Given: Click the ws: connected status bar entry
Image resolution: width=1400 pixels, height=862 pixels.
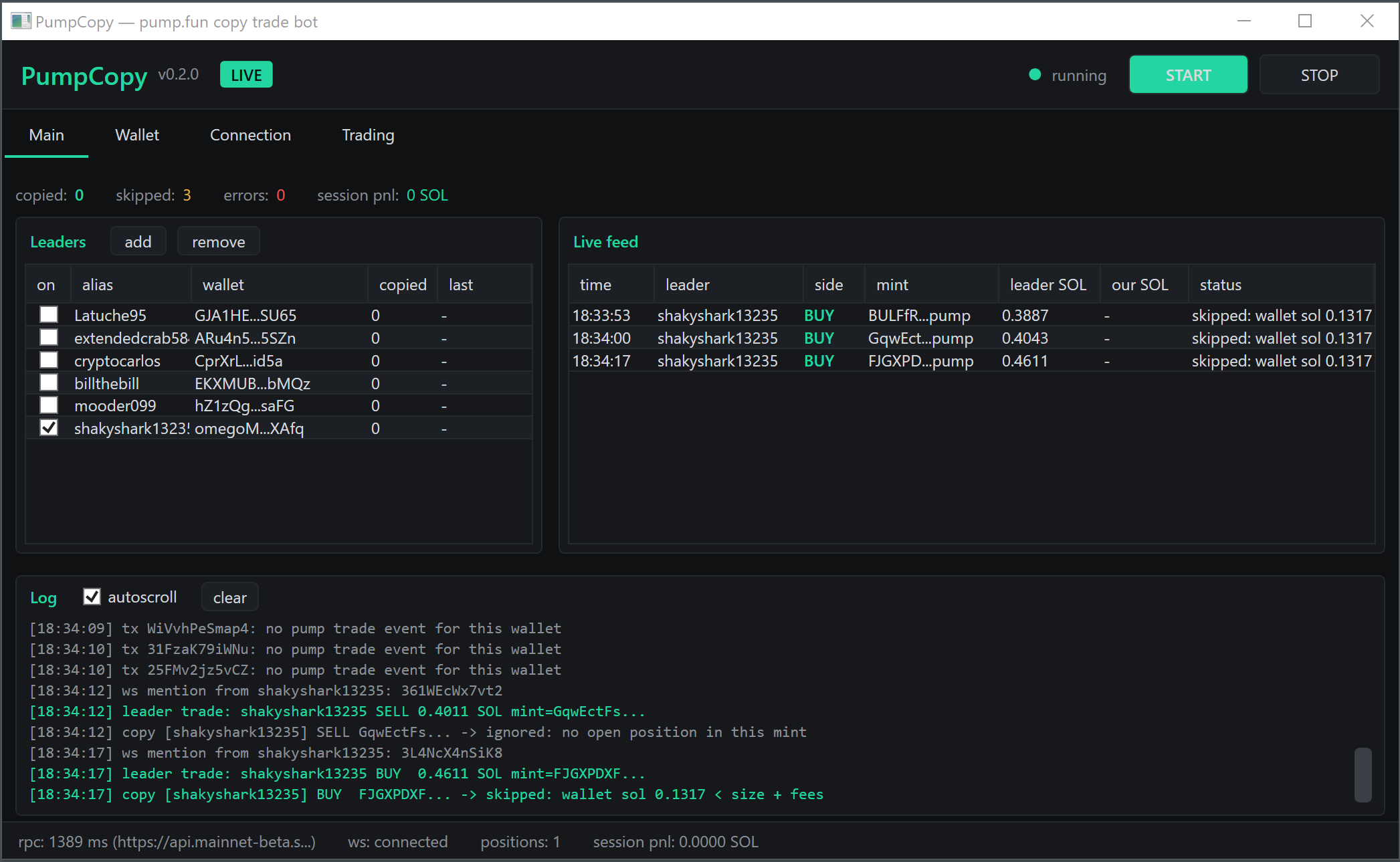Looking at the screenshot, I should [397, 841].
